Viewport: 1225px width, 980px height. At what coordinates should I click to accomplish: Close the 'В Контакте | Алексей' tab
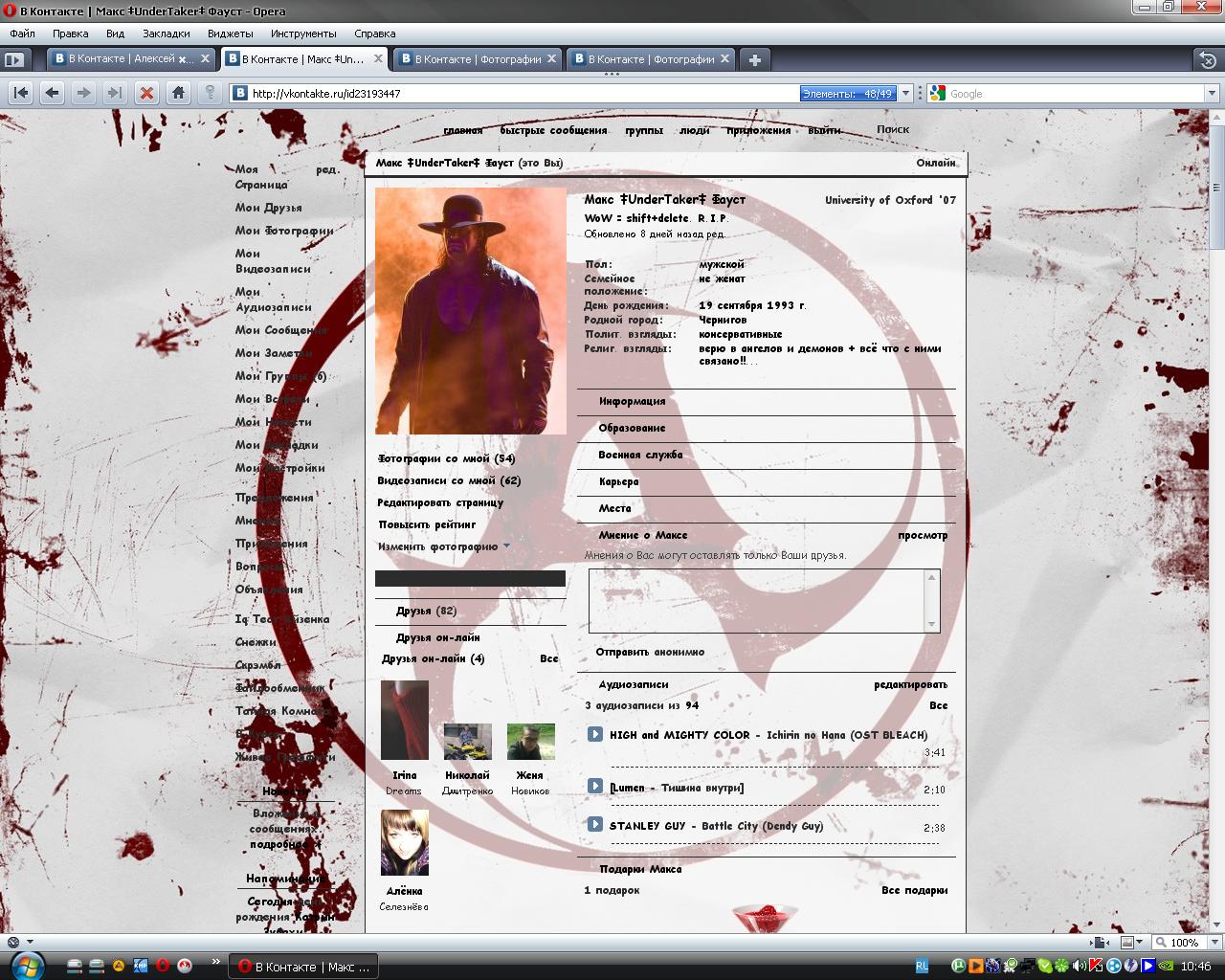205,58
